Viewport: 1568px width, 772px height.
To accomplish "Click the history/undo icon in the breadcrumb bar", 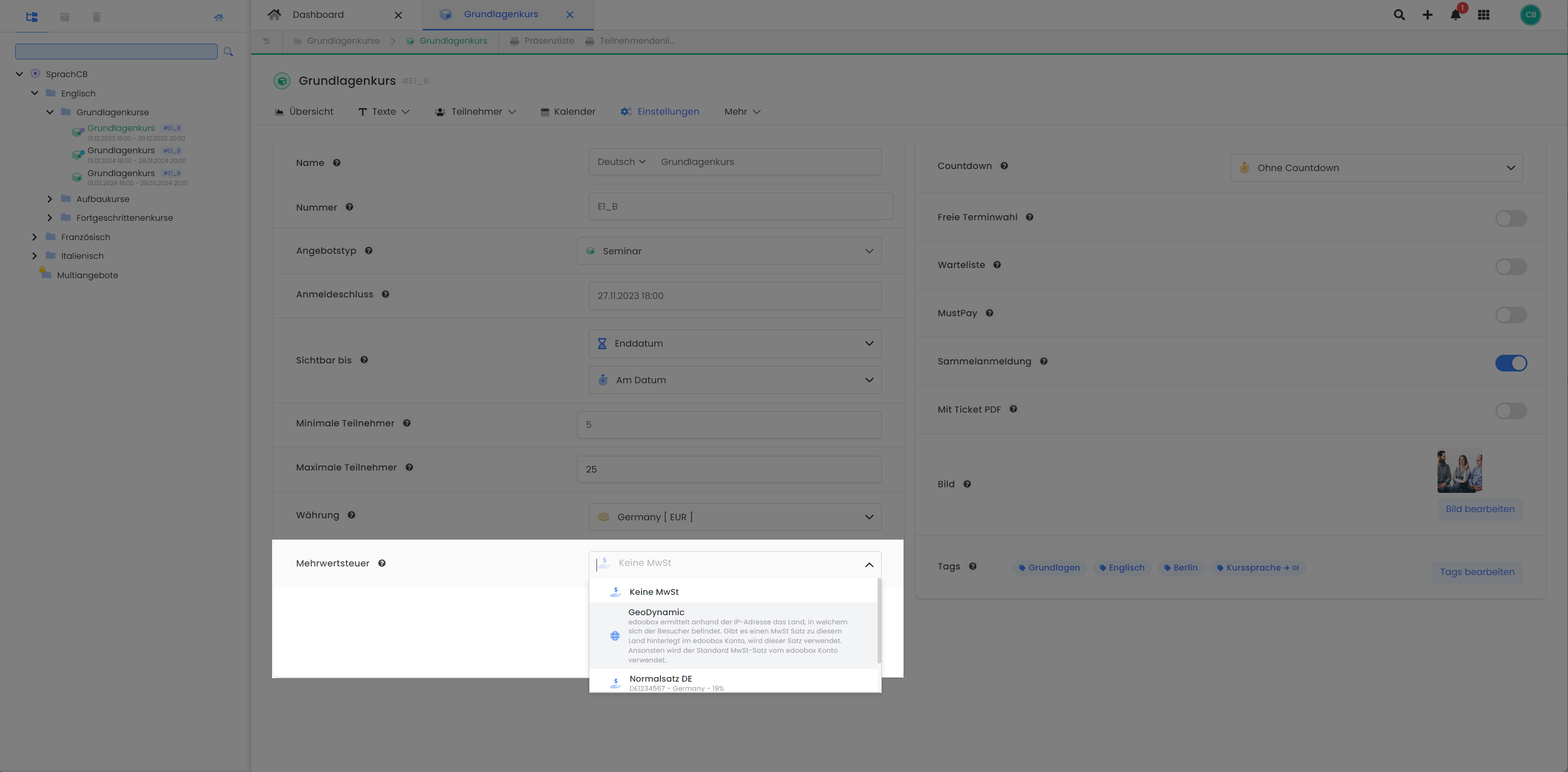I will (266, 41).
